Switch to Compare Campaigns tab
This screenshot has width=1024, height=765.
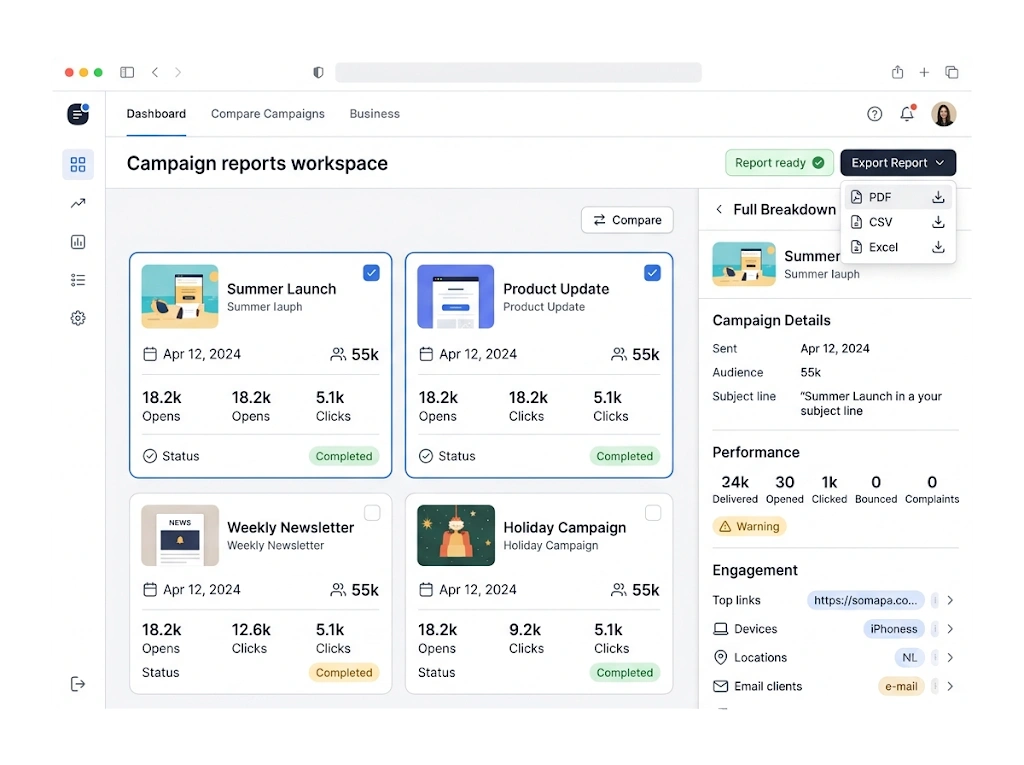[x=268, y=114]
